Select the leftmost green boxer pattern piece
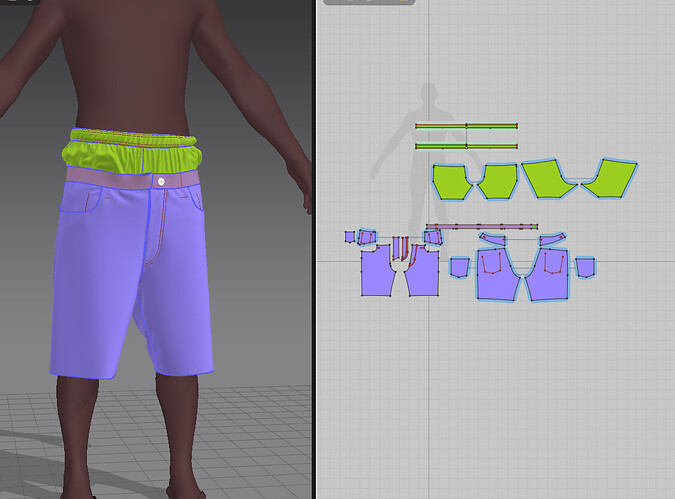675x499 pixels. click(x=452, y=183)
